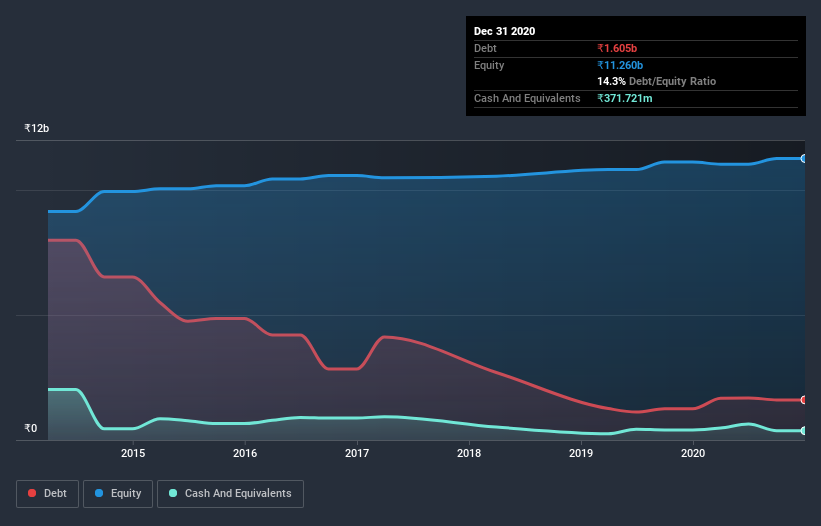The height and width of the screenshot is (526, 821).
Task: Click the ₹12b y-axis label
Action: point(37,128)
